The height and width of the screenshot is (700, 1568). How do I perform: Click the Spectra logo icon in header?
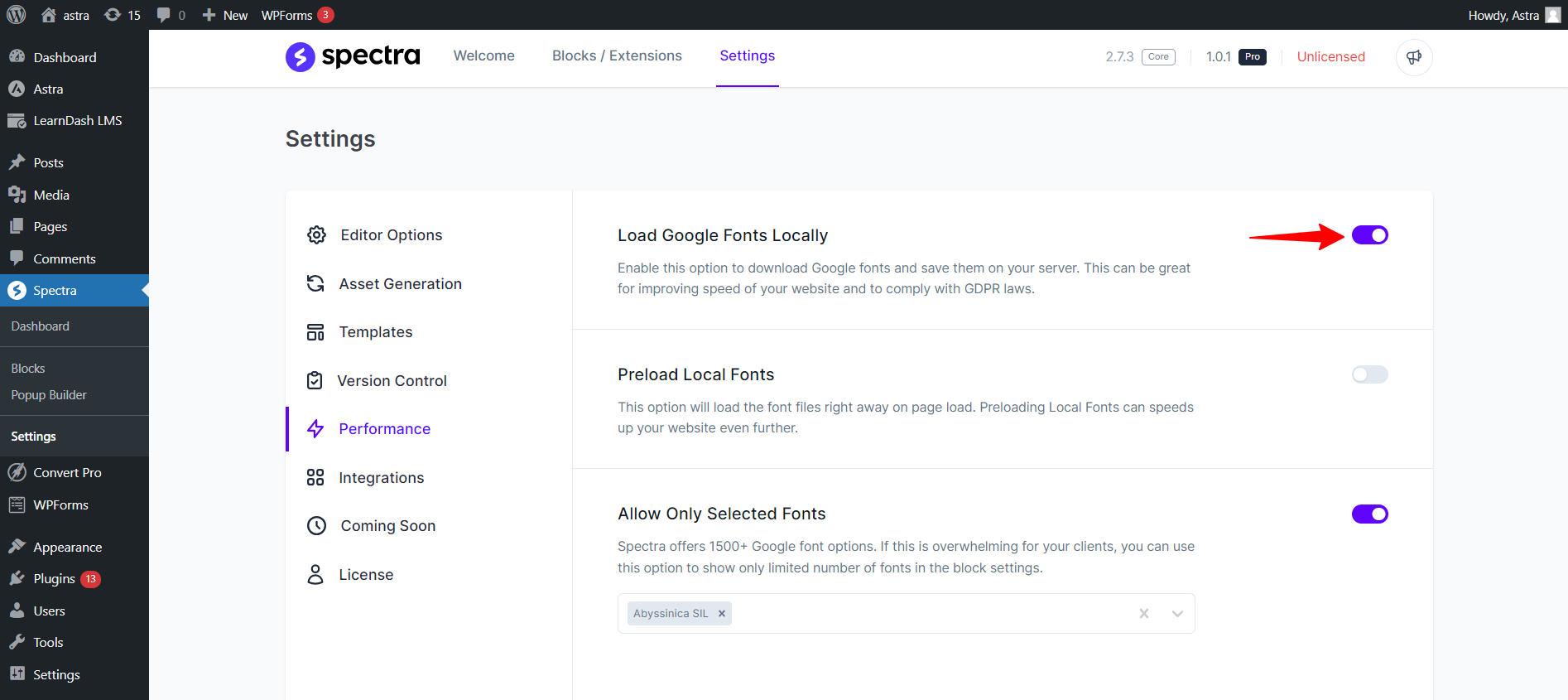[300, 56]
